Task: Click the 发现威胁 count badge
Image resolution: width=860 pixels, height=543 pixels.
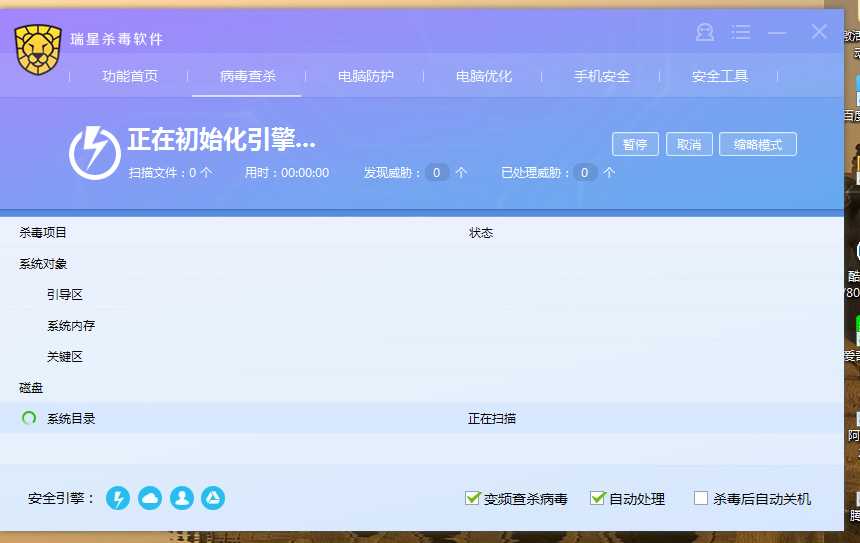Action: pyautogui.click(x=437, y=173)
